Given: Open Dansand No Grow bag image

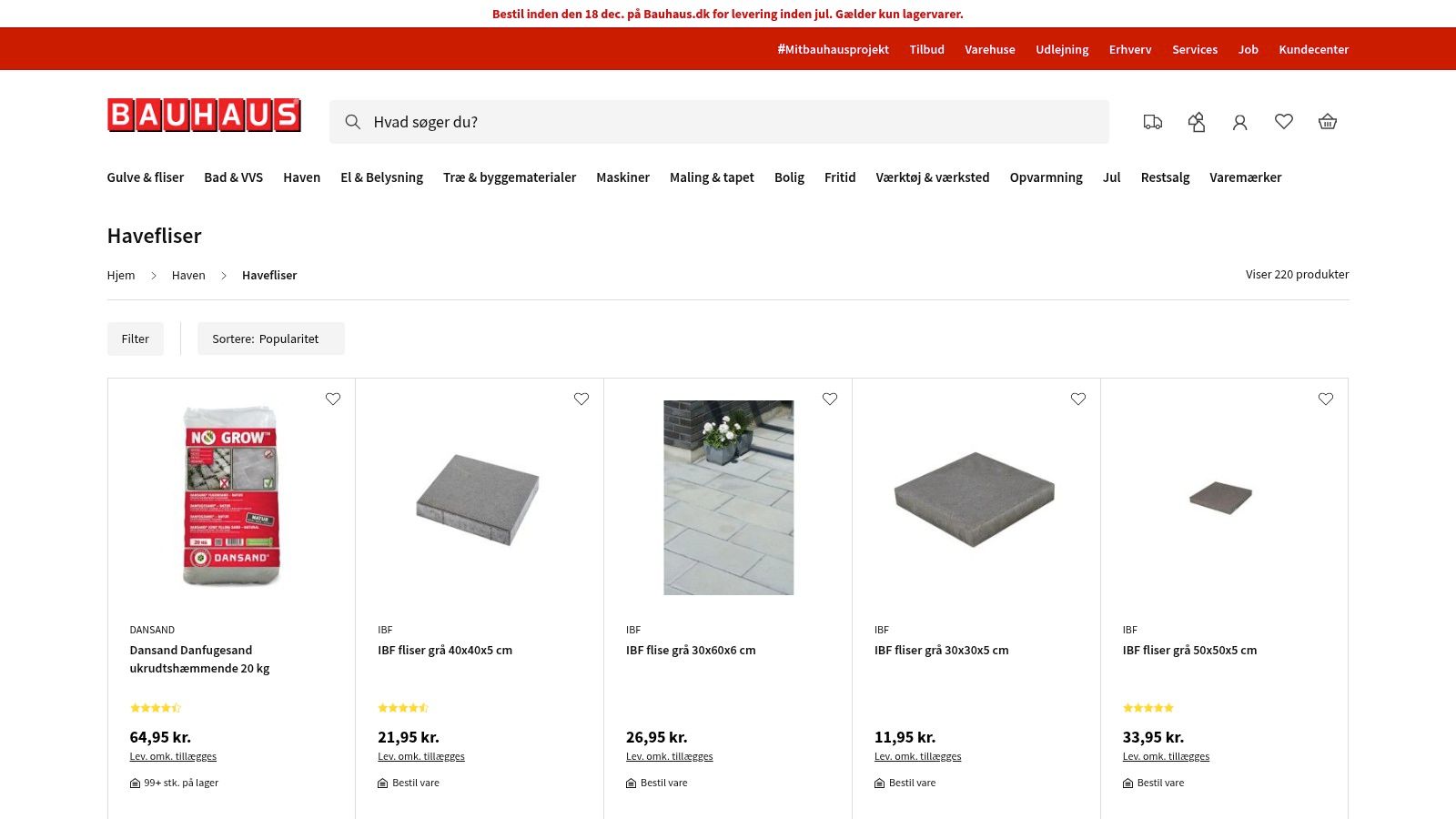Looking at the screenshot, I should coord(231,497).
